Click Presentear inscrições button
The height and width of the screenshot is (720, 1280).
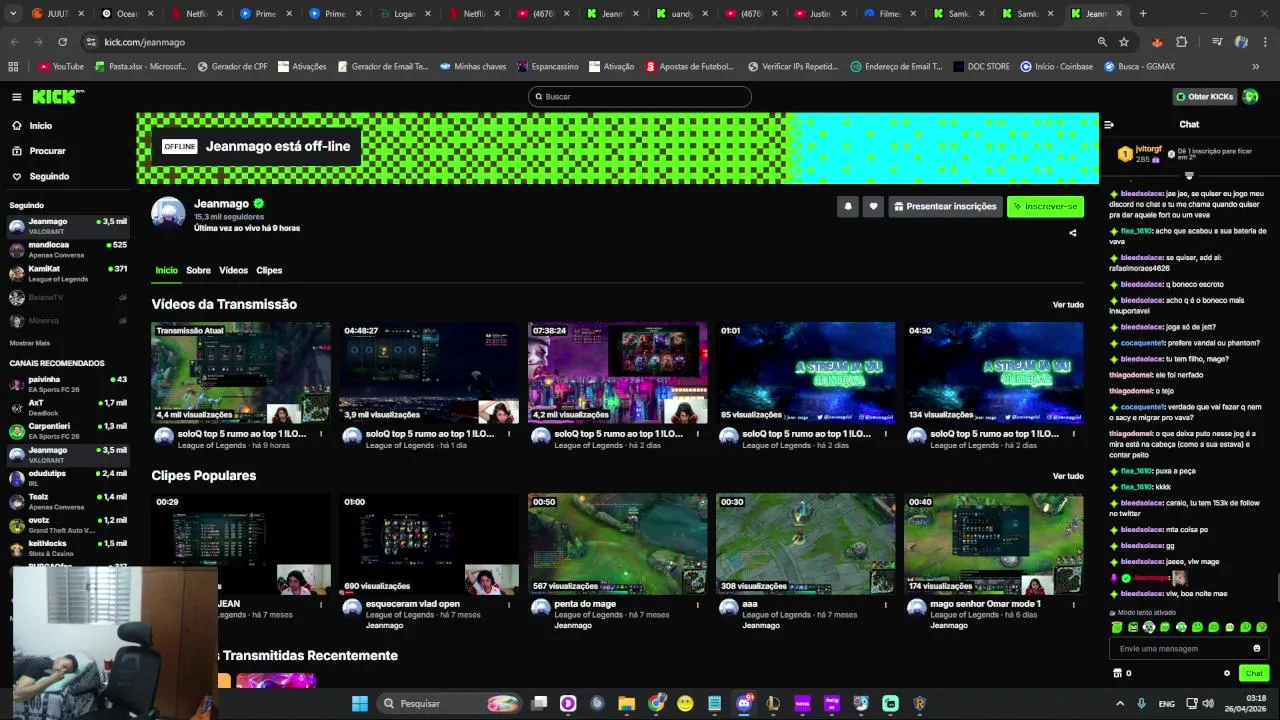click(945, 206)
